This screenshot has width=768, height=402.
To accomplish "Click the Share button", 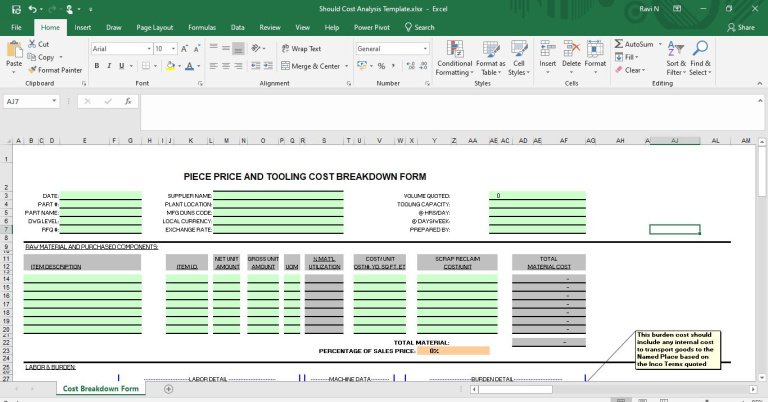I will point(741,27).
